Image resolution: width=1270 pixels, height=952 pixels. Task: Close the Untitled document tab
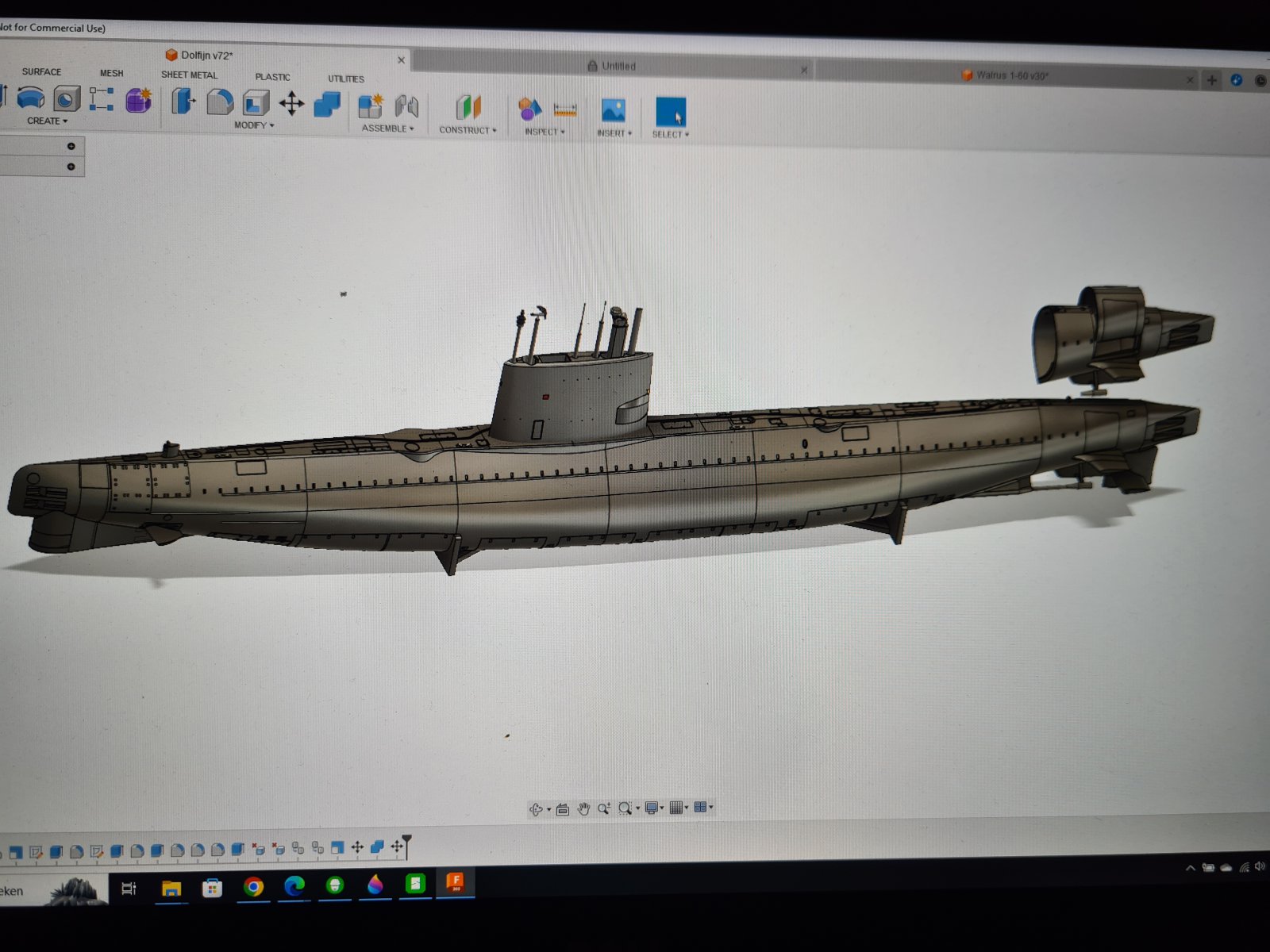point(803,71)
